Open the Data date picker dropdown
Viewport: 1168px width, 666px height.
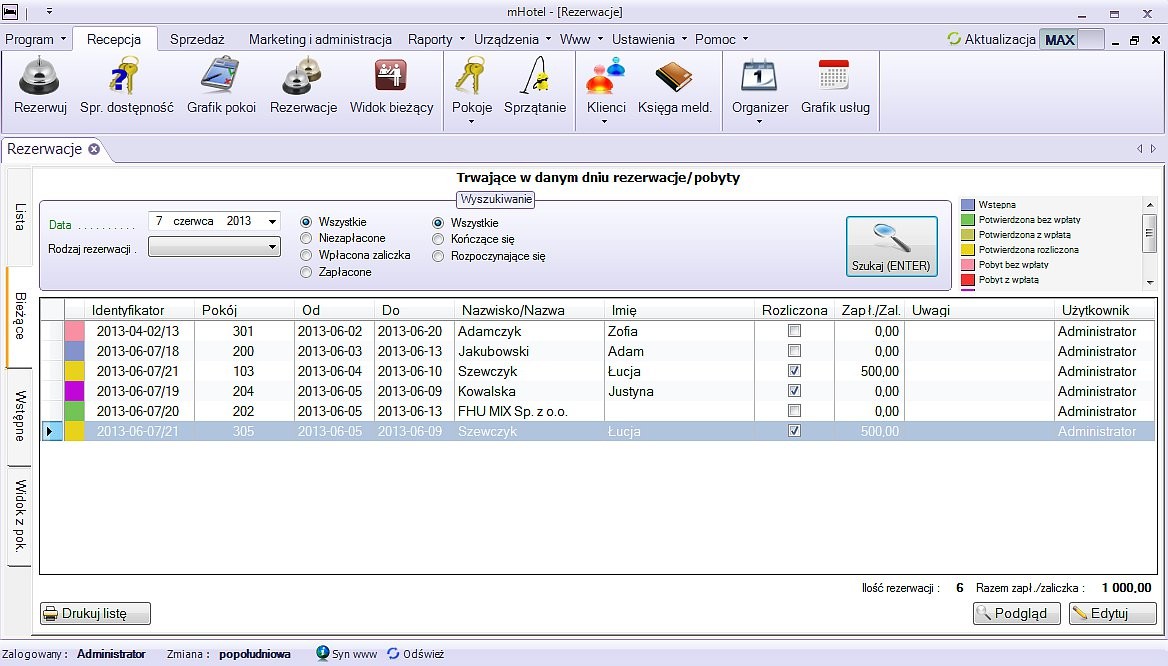pos(273,221)
